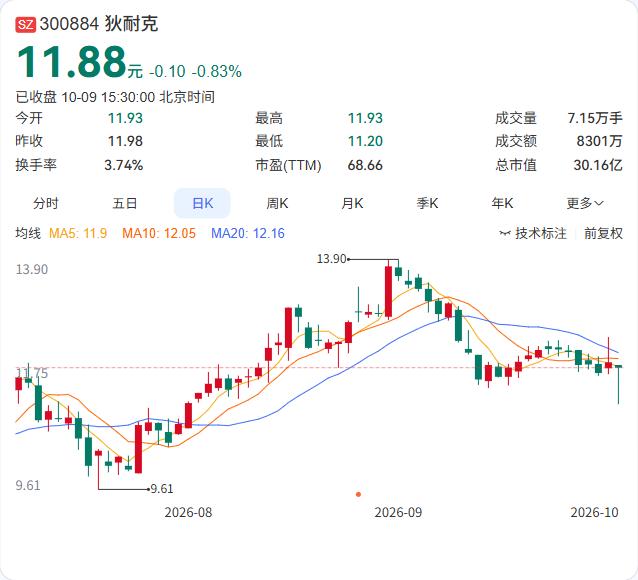Switch to the 周K tab
Image resolution: width=638 pixels, height=580 pixels.
tap(277, 203)
